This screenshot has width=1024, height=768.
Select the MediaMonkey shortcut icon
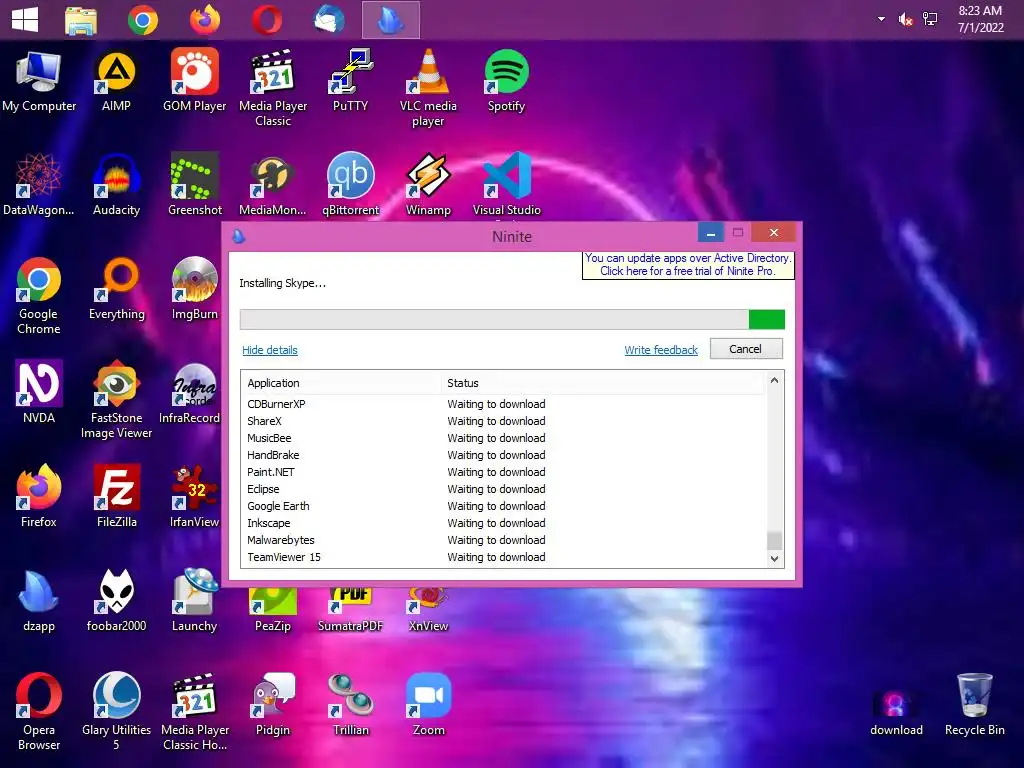tap(273, 185)
